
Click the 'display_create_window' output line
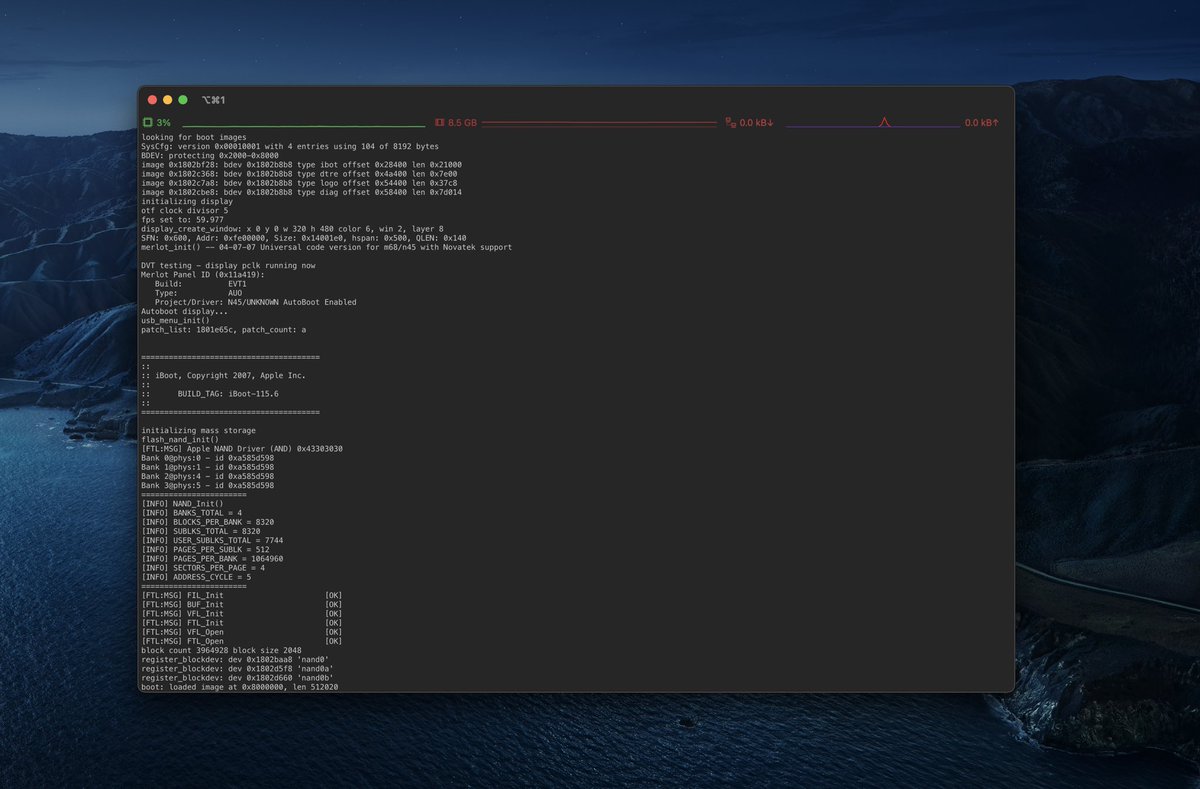(292, 228)
